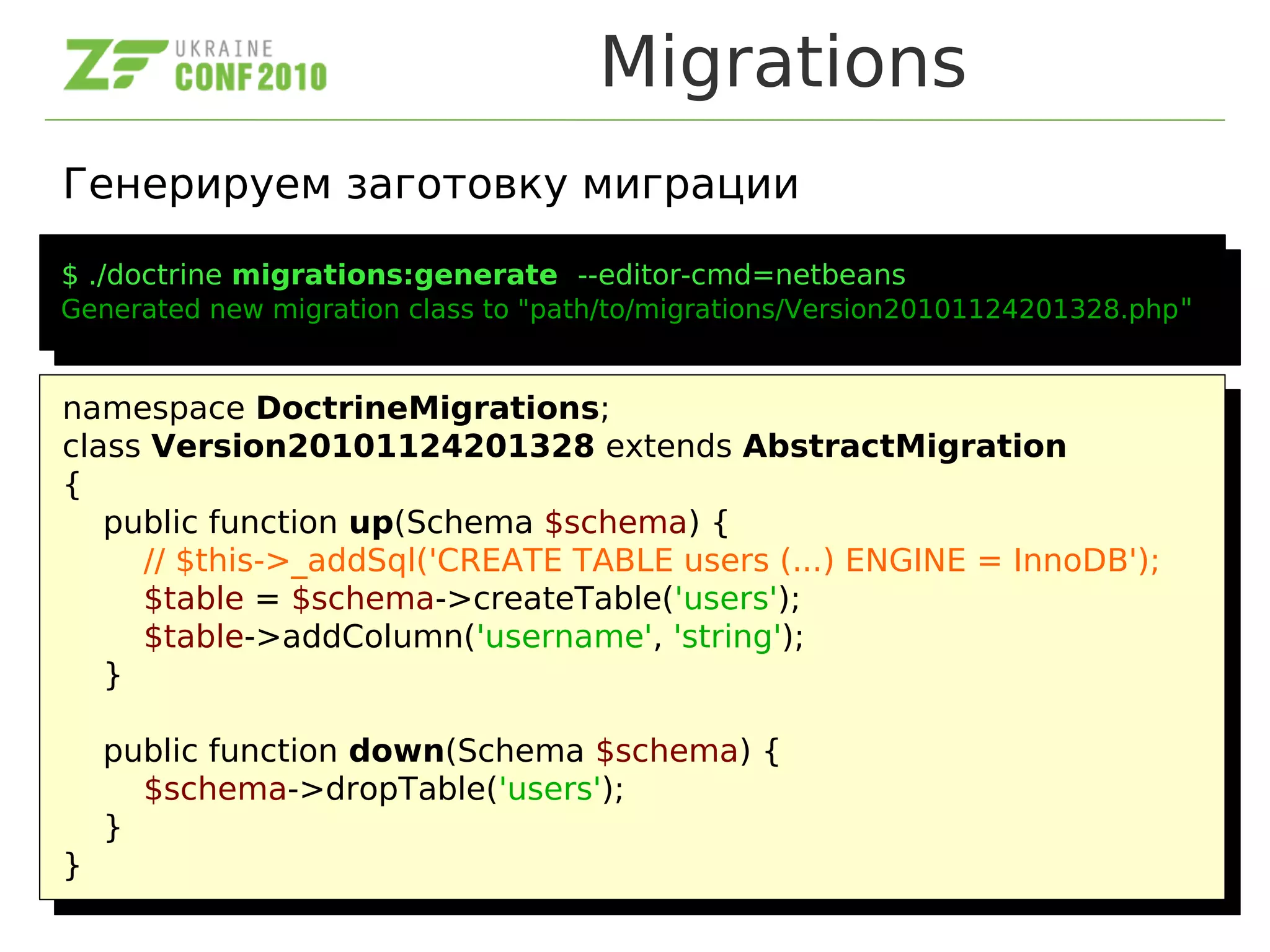Click the heading 'Генерируем заготовку миграции'
The width and height of the screenshot is (1270, 952).
click(x=431, y=184)
